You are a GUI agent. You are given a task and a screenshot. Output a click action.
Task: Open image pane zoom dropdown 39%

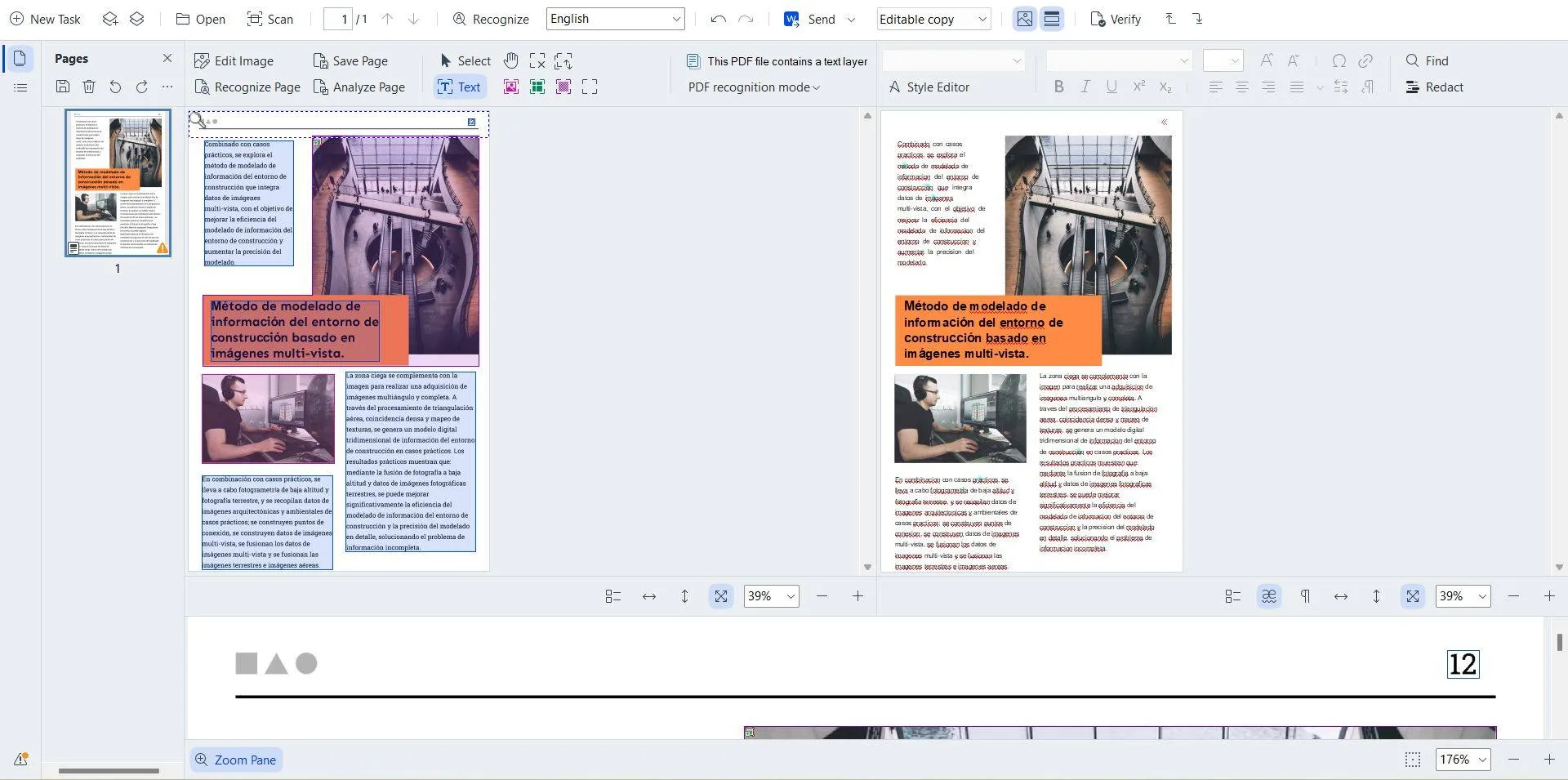coord(771,596)
